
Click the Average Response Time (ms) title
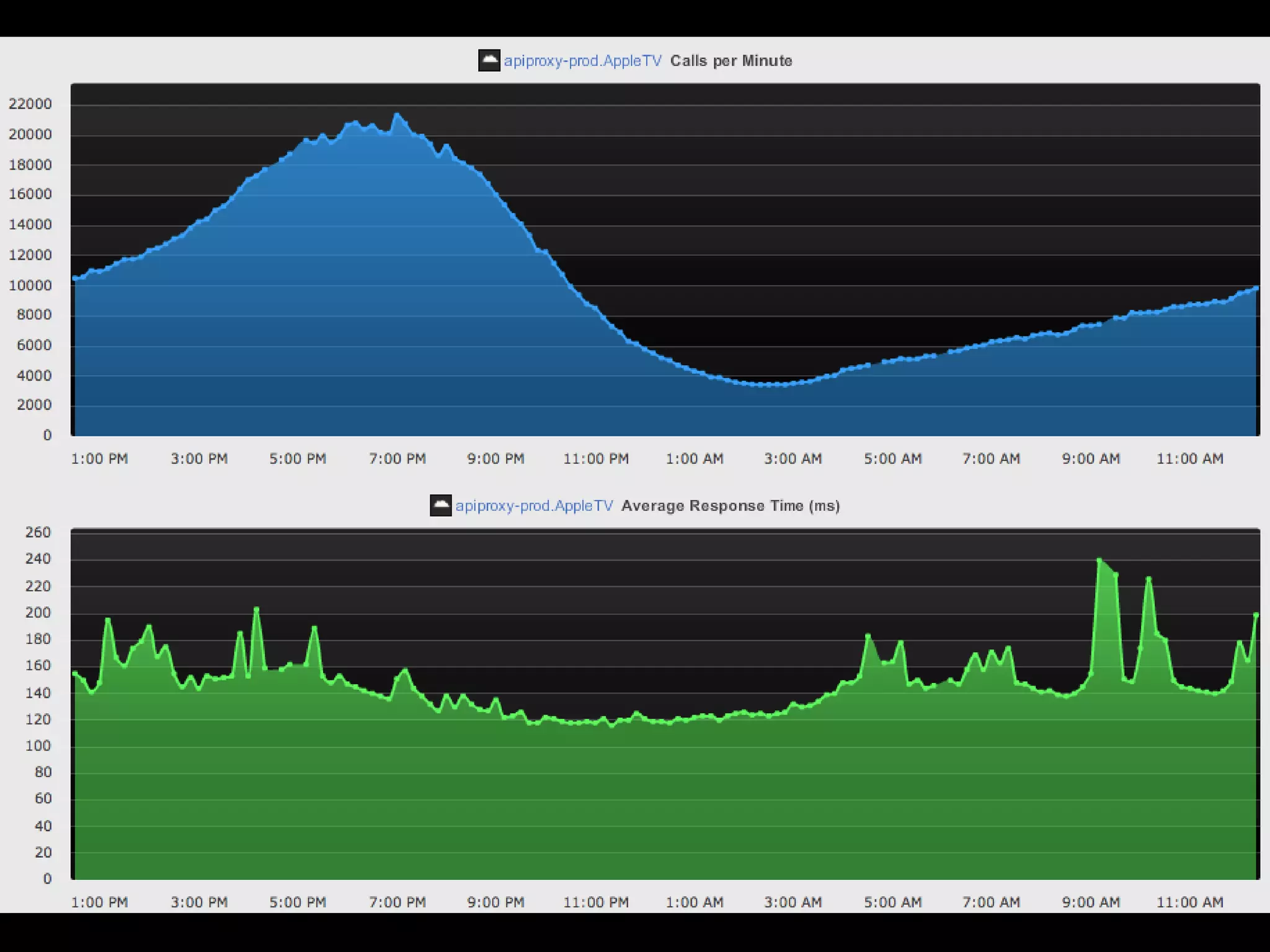point(730,506)
